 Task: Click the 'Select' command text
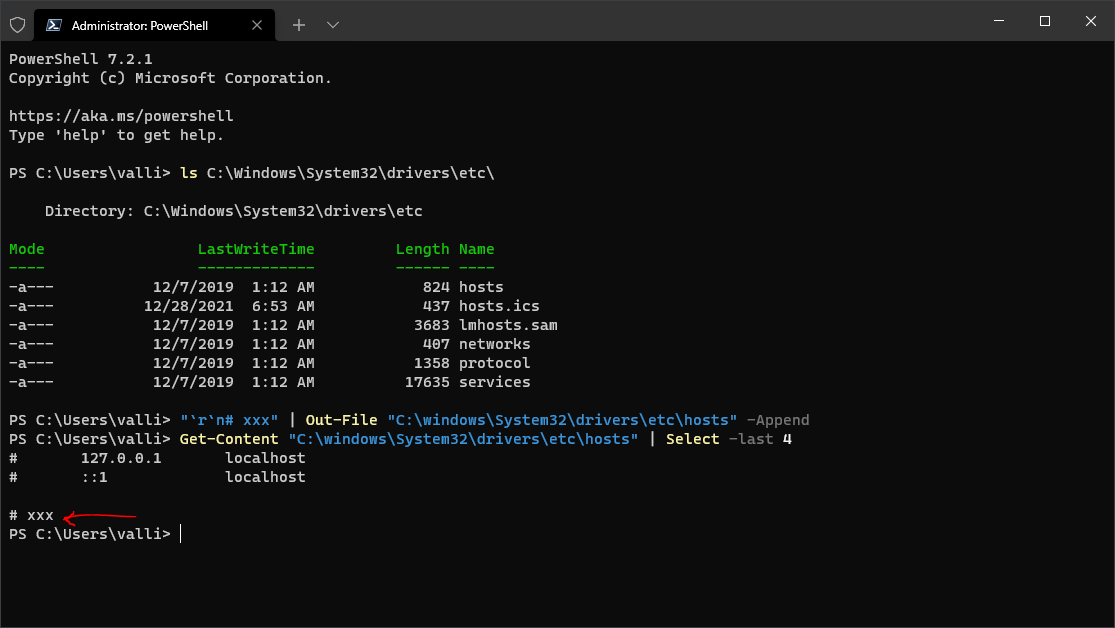click(x=693, y=439)
